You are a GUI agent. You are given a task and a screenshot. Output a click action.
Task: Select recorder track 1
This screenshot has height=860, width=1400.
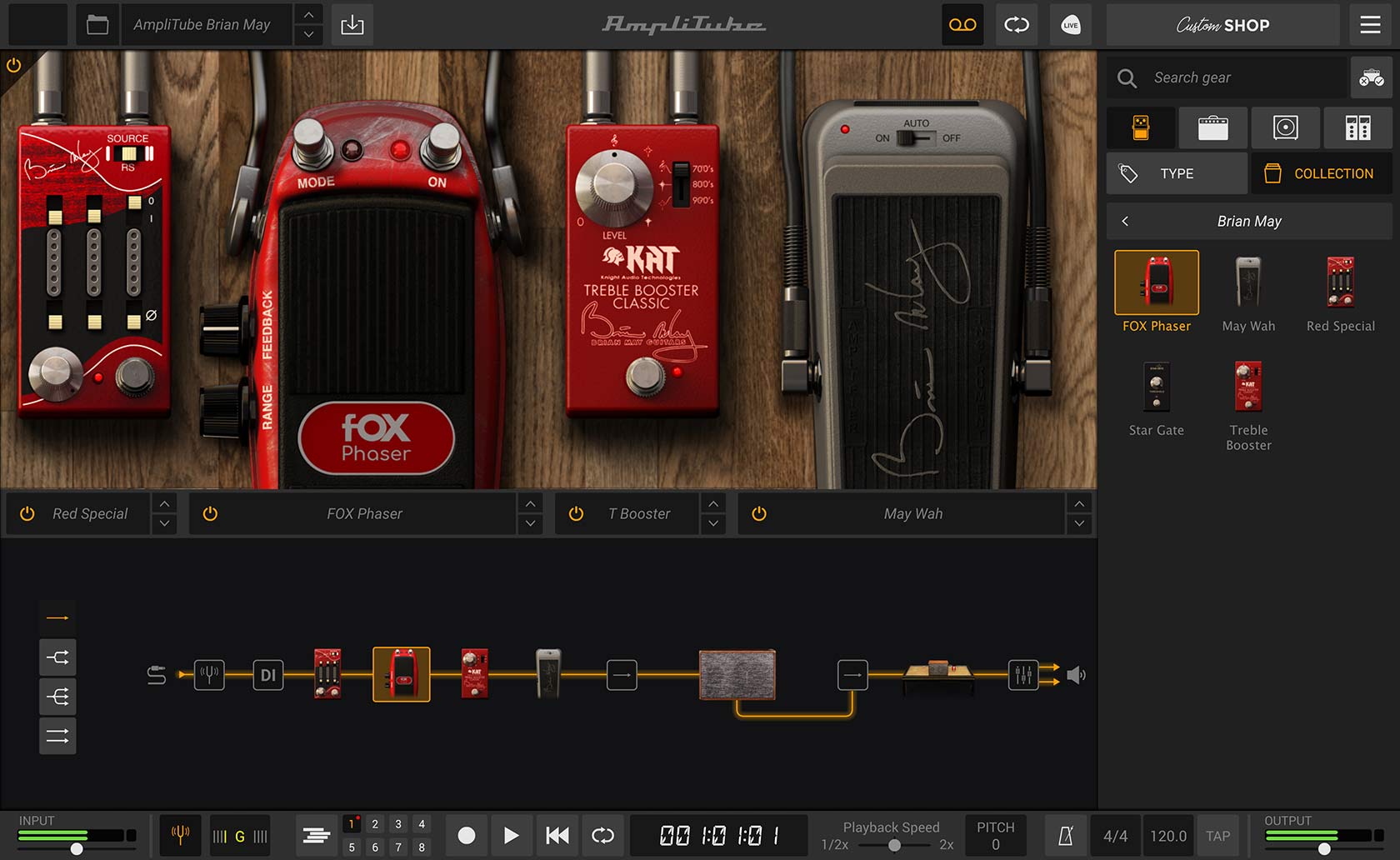[x=352, y=824]
